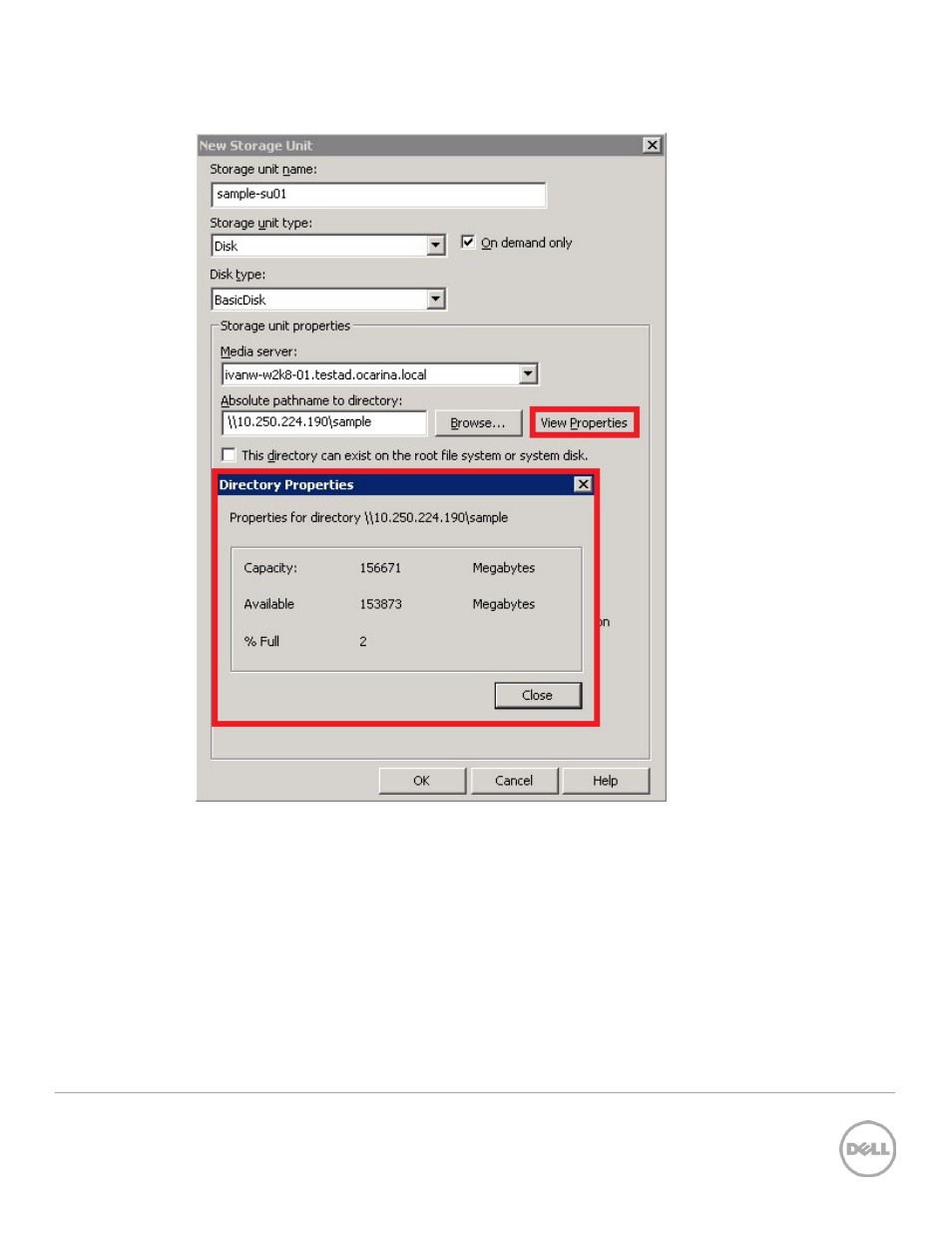
Task: Click Close in Directory Properties
Action: [x=538, y=696]
